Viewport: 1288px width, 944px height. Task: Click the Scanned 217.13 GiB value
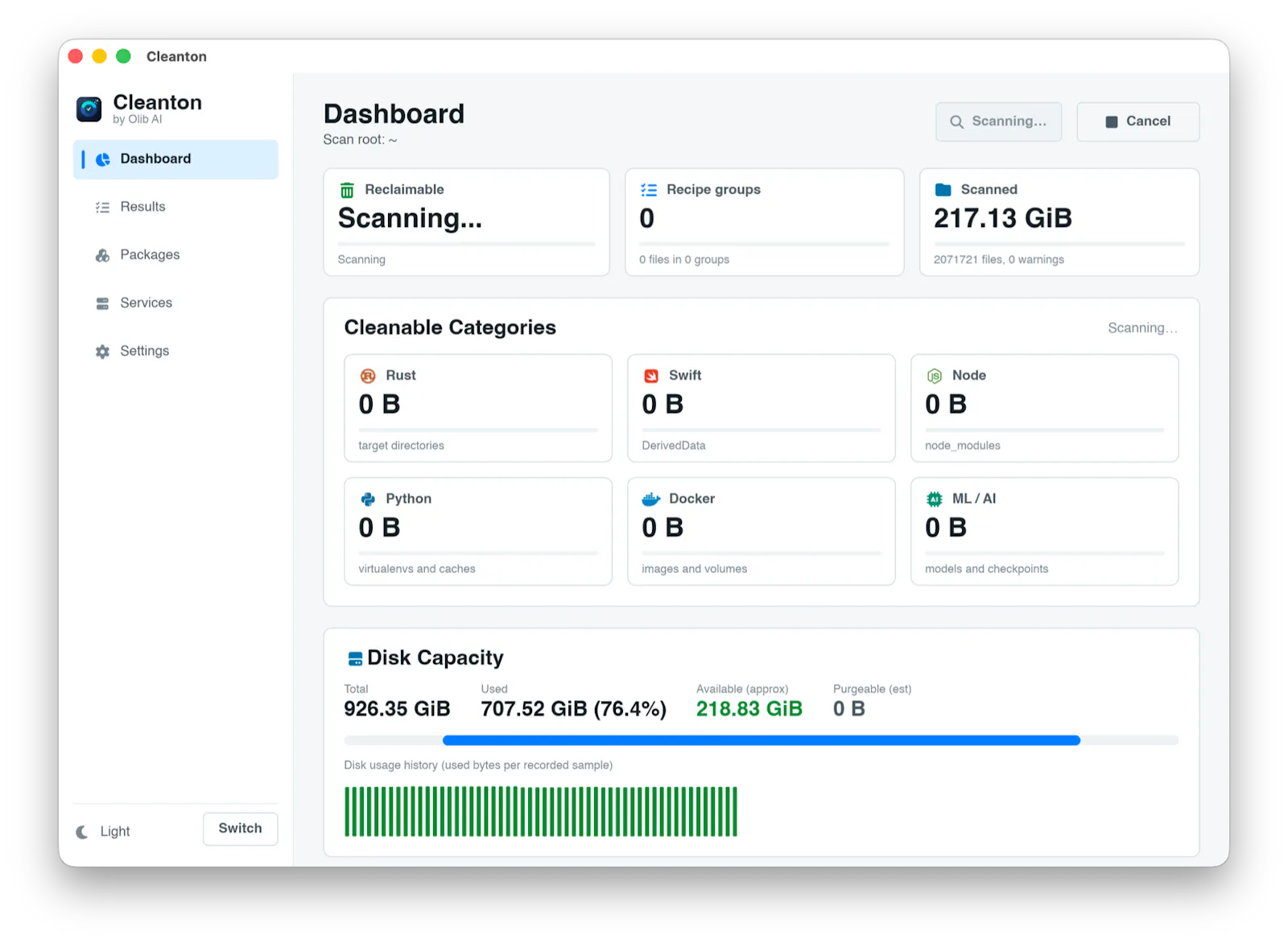click(1002, 218)
